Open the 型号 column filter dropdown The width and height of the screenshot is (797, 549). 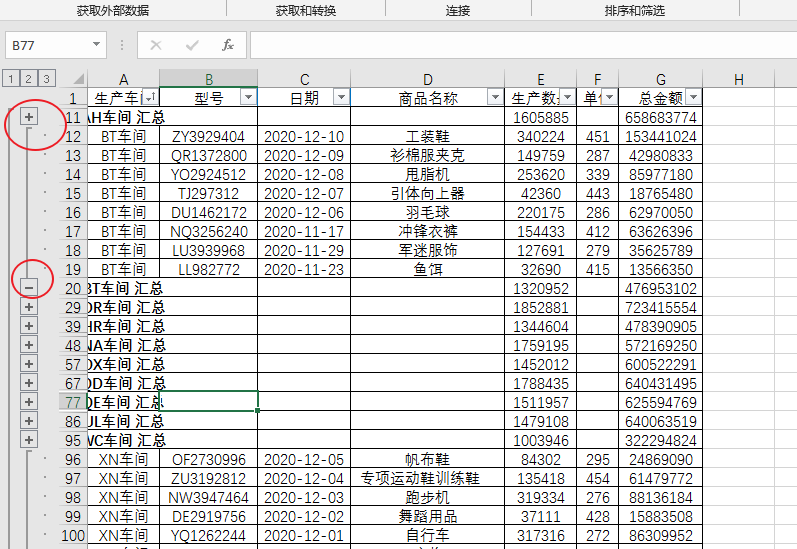tap(248, 97)
